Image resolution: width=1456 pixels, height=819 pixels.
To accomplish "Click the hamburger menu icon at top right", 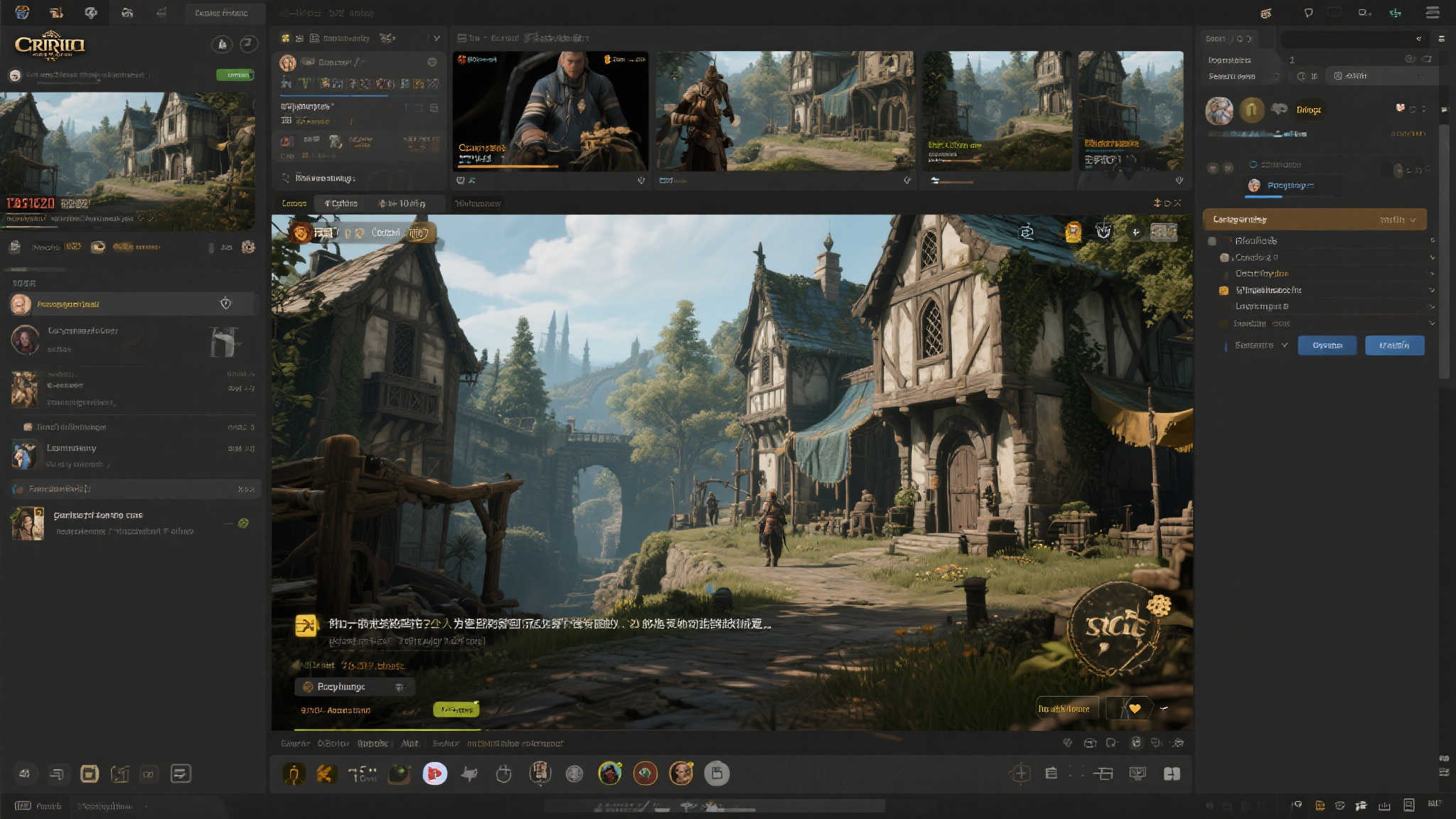I will point(1433,13).
